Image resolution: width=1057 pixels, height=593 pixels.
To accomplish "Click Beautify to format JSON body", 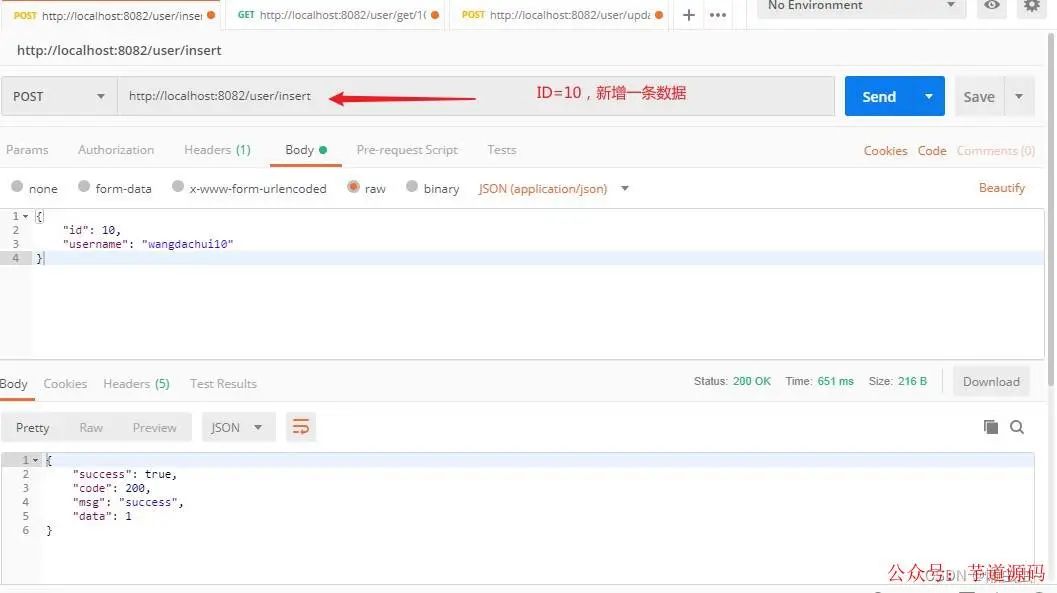I will 1002,187.
